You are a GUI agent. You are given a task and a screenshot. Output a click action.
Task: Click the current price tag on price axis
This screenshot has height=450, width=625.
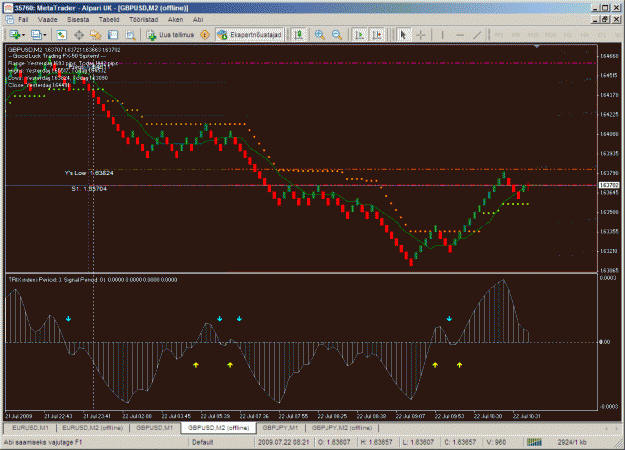point(609,185)
